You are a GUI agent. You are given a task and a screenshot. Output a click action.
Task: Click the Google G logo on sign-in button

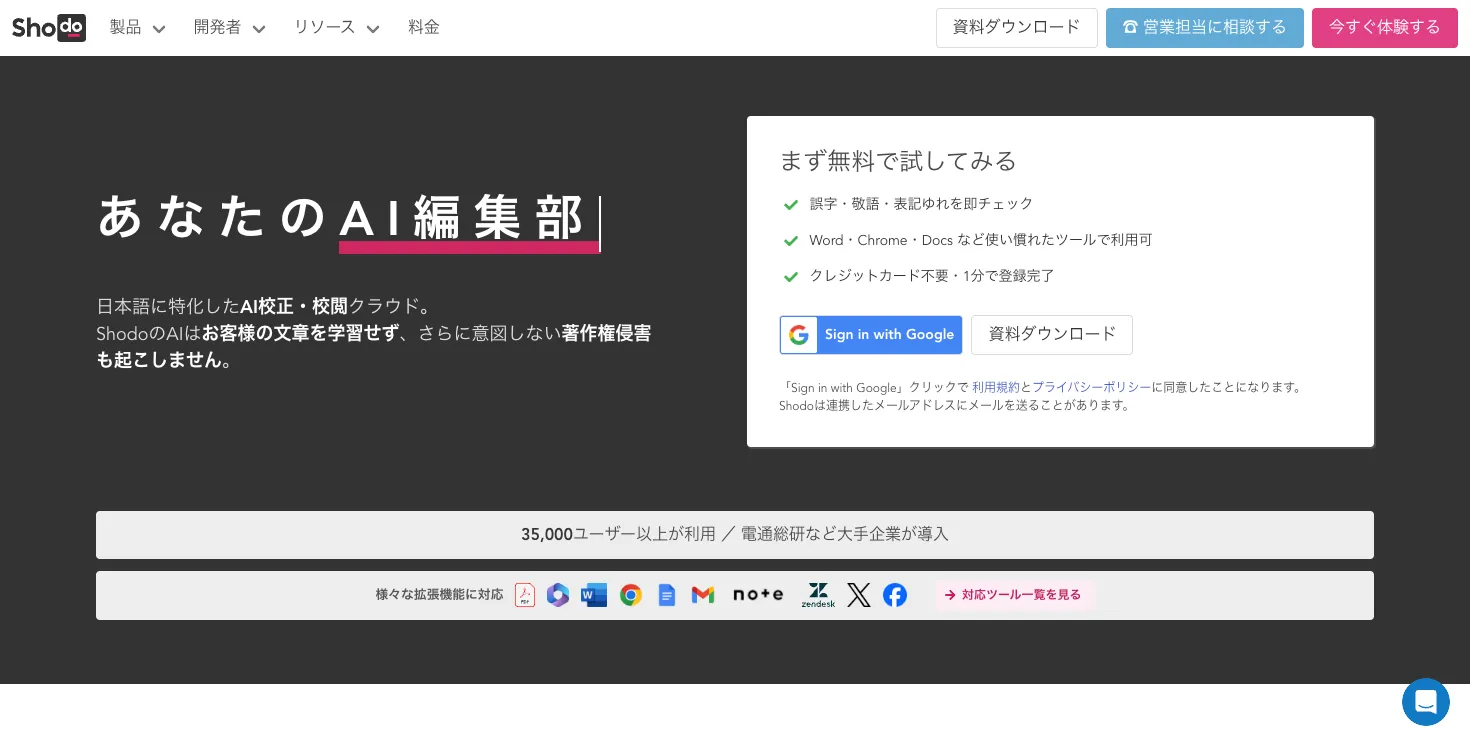pos(799,335)
